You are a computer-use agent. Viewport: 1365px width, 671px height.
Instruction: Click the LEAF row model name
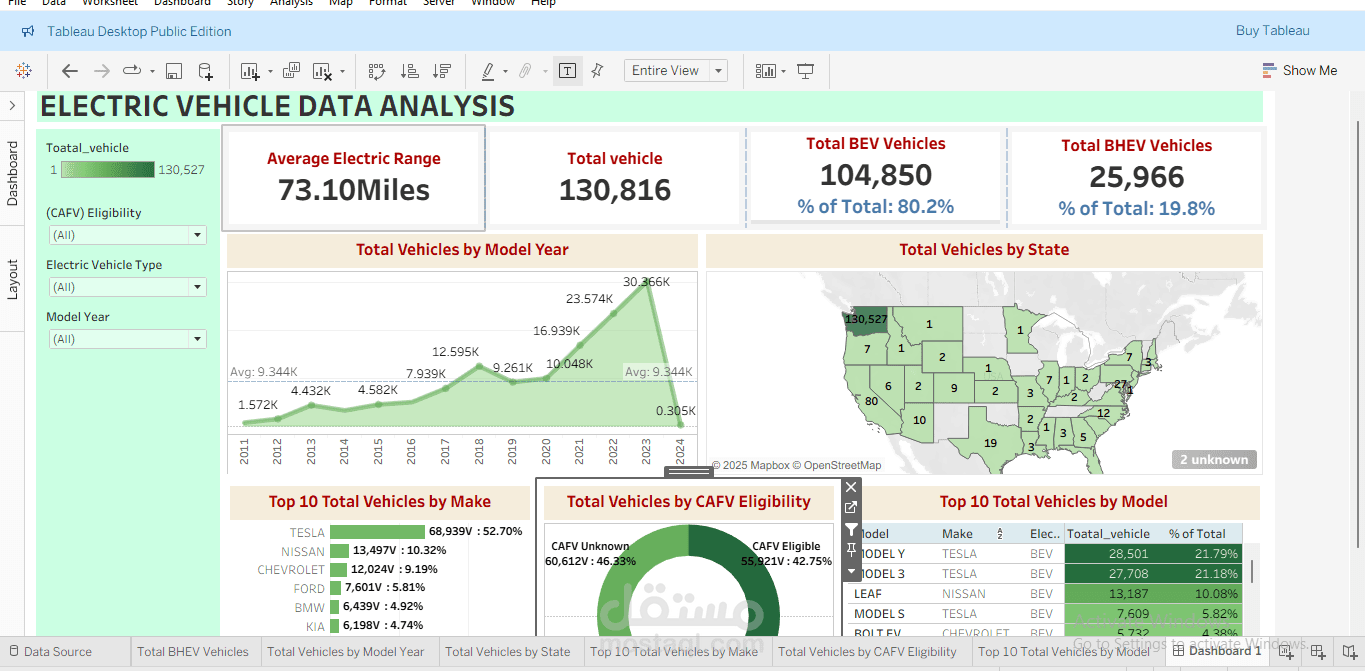(868, 593)
